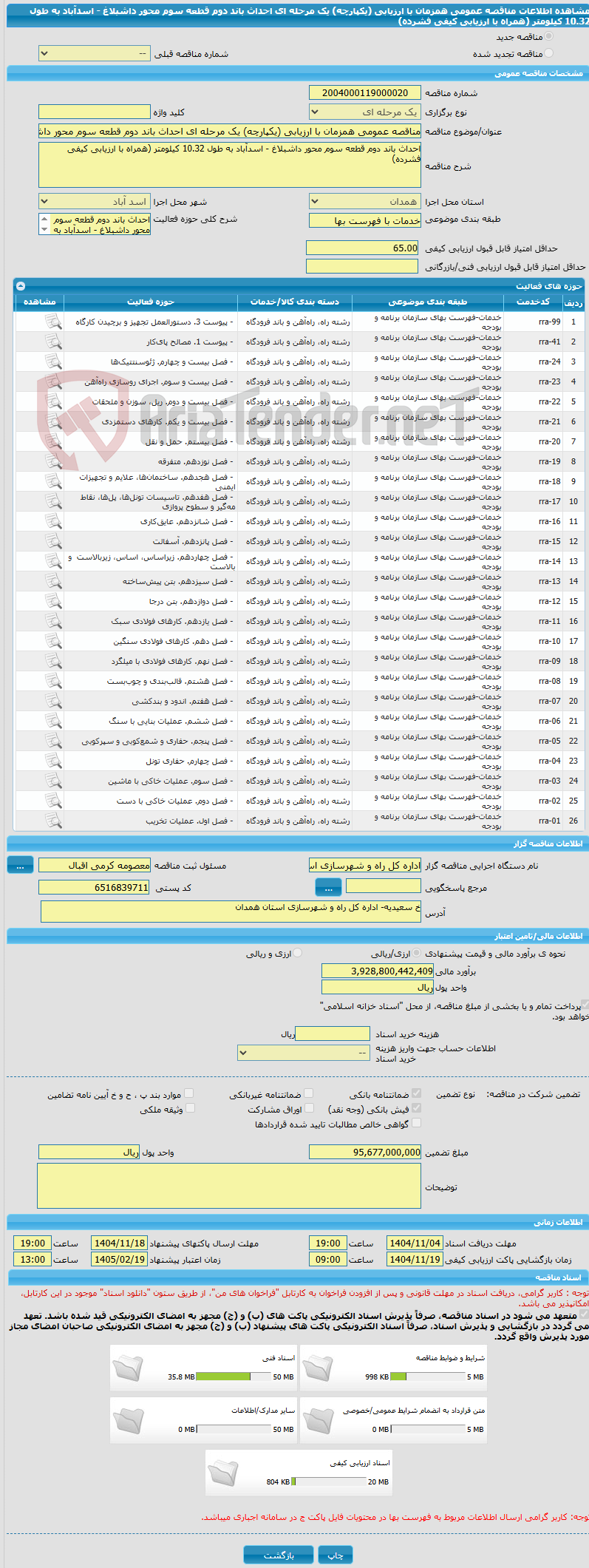Viewport: 589px width, 1568px height.
Task: Open view icon for row rra-10
Action: (x=53, y=641)
